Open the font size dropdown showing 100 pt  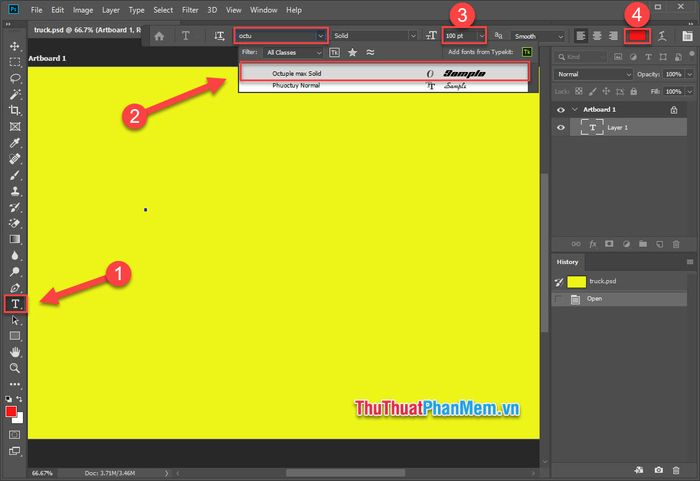[x=482, y=36]
